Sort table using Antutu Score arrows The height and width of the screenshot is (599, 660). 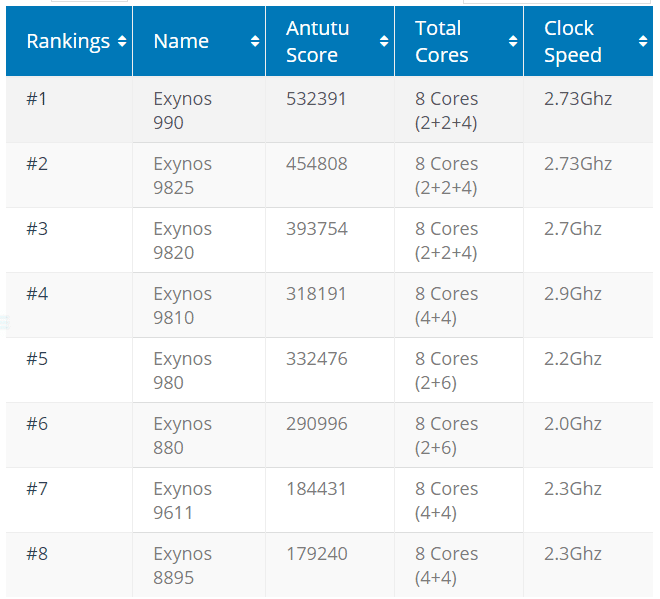coord(384,41)
